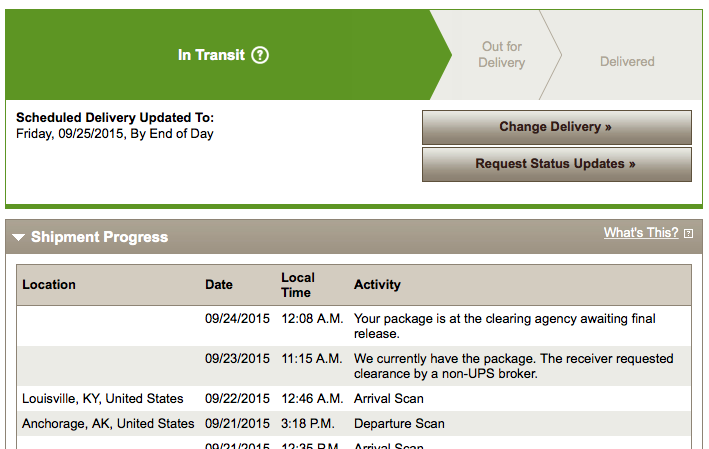
Task: Collapse the Shipment Progress section triangle
Action: click(x=19, y=237)
